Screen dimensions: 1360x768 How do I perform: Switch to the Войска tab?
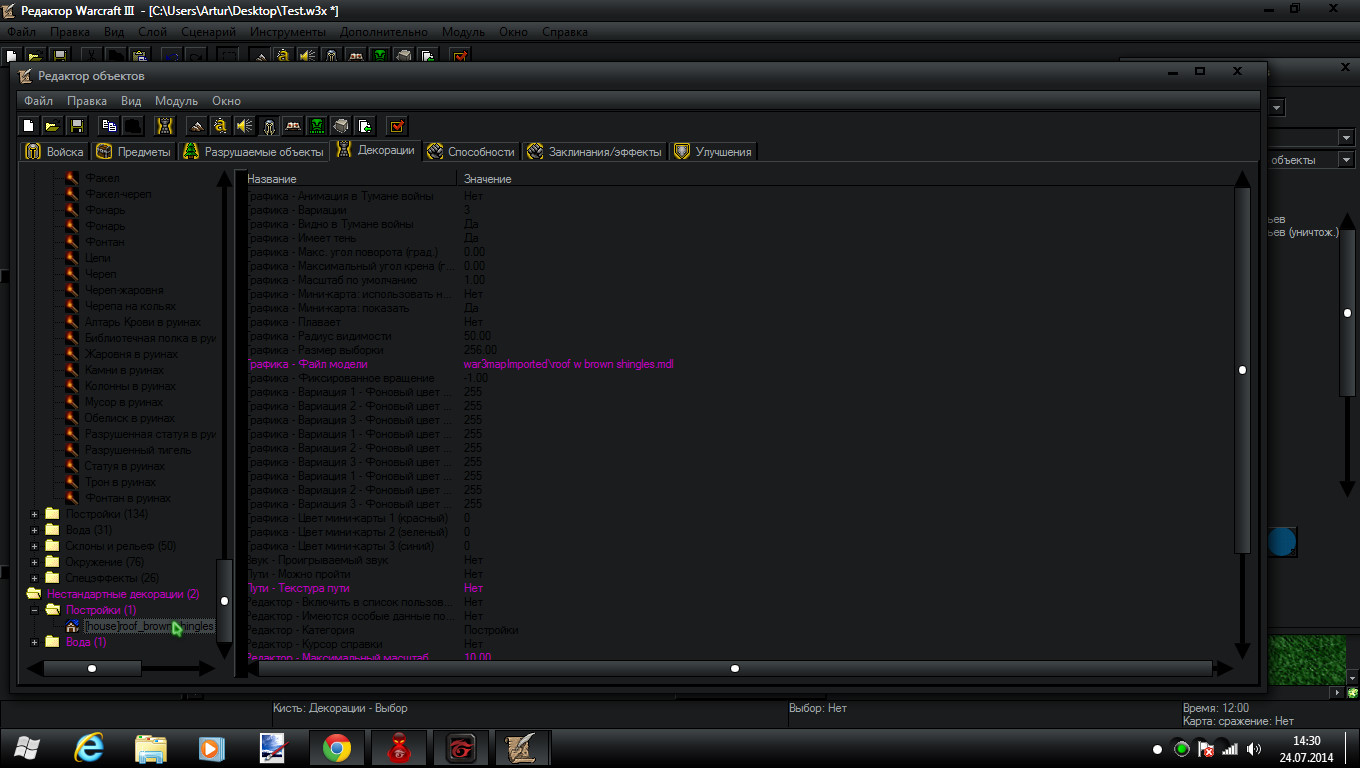[55, 151]
